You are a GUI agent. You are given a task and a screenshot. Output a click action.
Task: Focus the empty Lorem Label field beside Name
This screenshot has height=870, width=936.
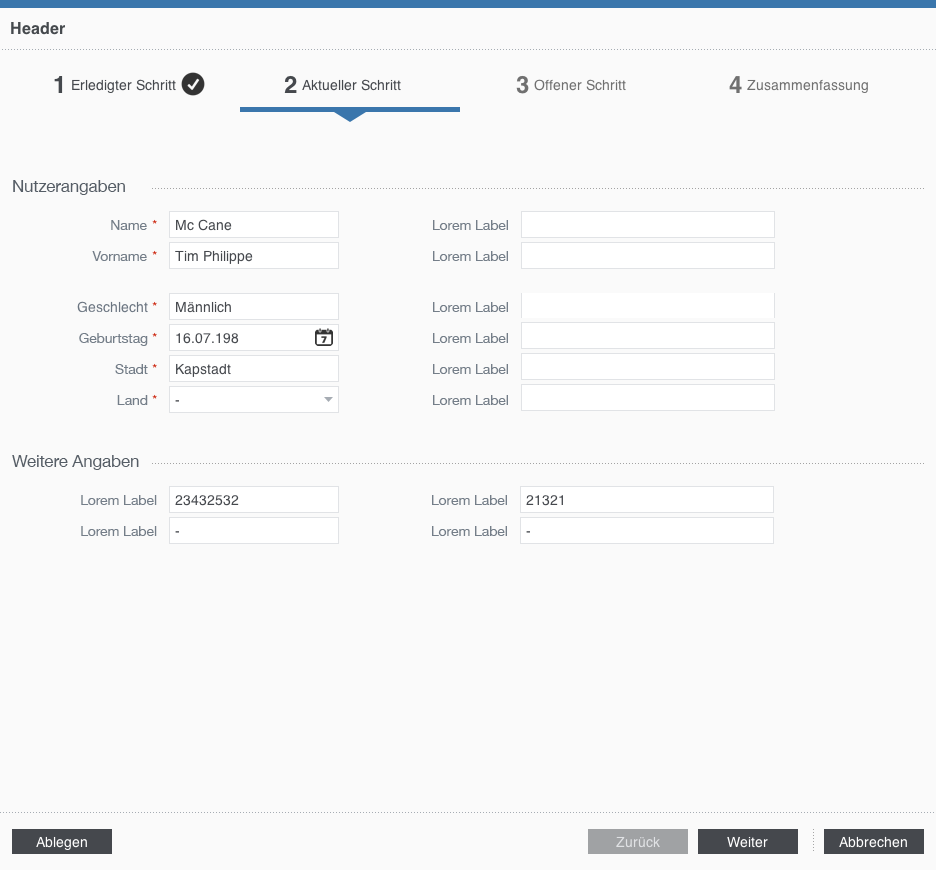click(x=647, y=225)
